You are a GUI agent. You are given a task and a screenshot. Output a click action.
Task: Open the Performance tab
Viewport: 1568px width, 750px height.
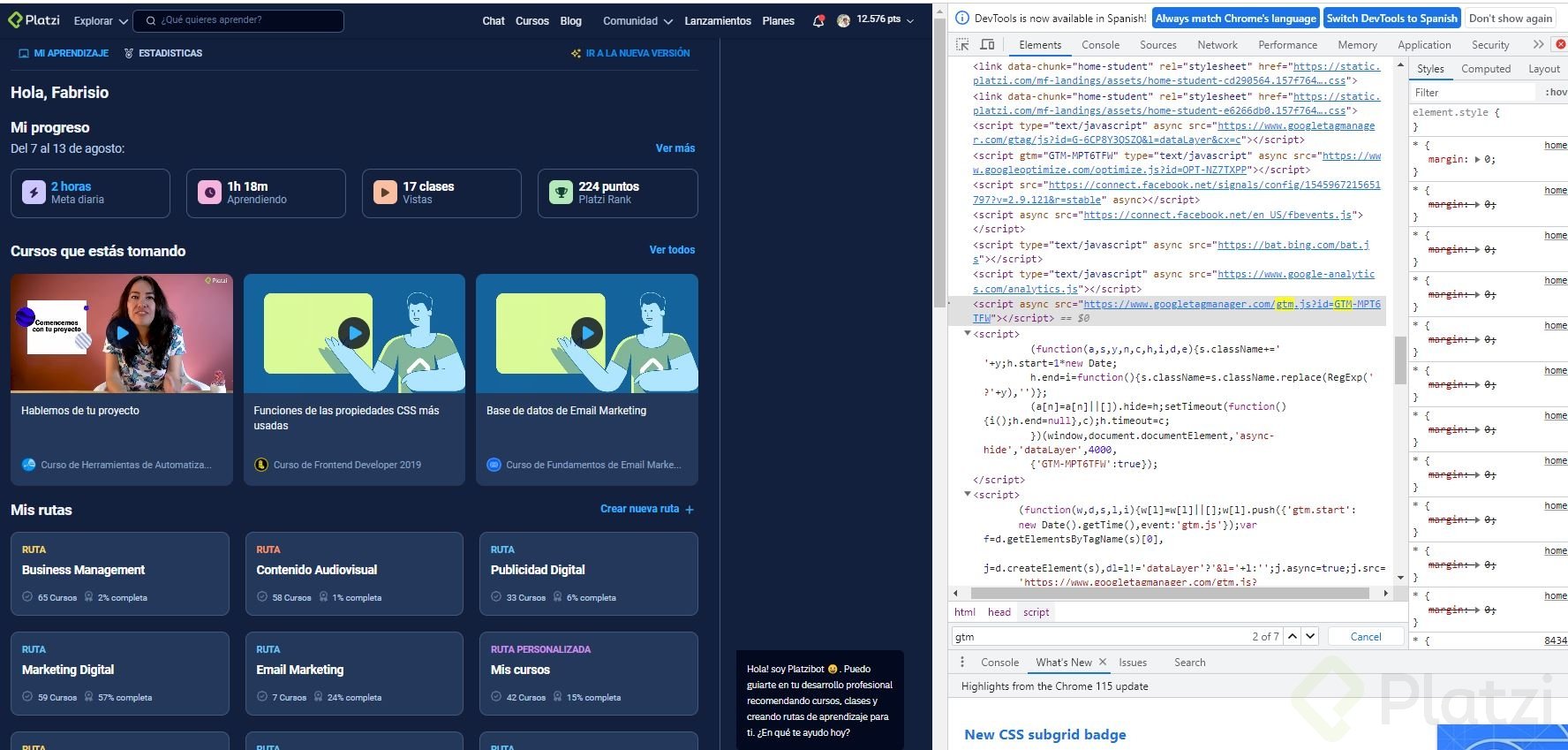click(x=1287, y=44)
